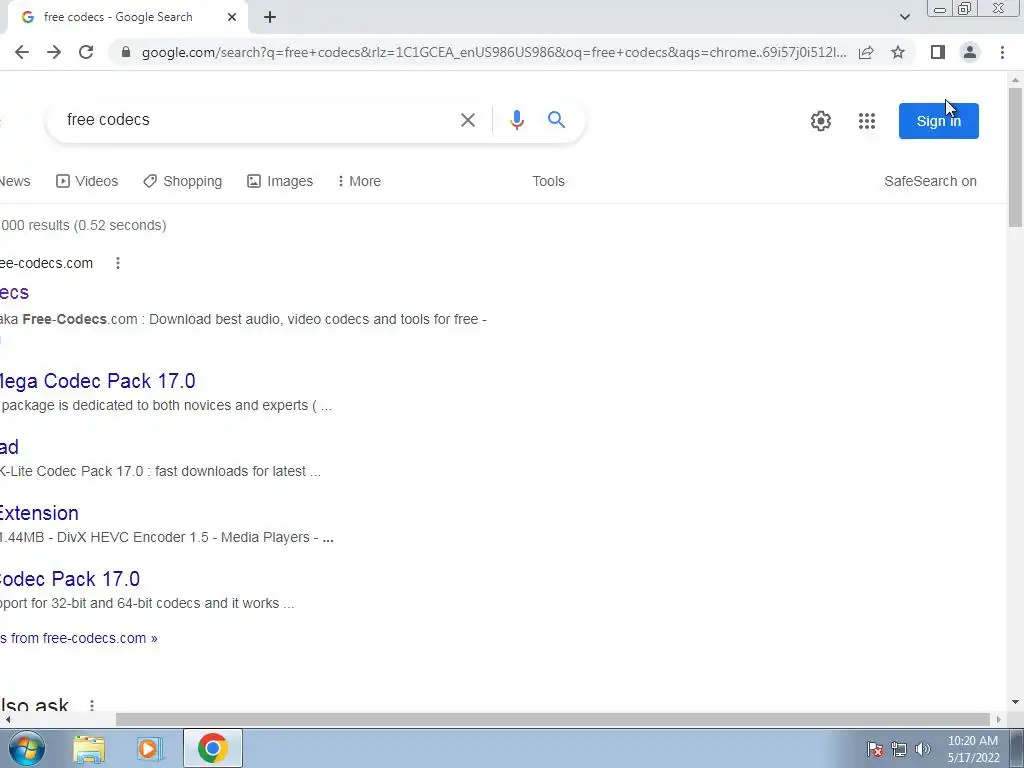Screen dimensions: 1024x768
Task: Go back to the previous page
Action: pyautogui.click(x=22, y=52)
